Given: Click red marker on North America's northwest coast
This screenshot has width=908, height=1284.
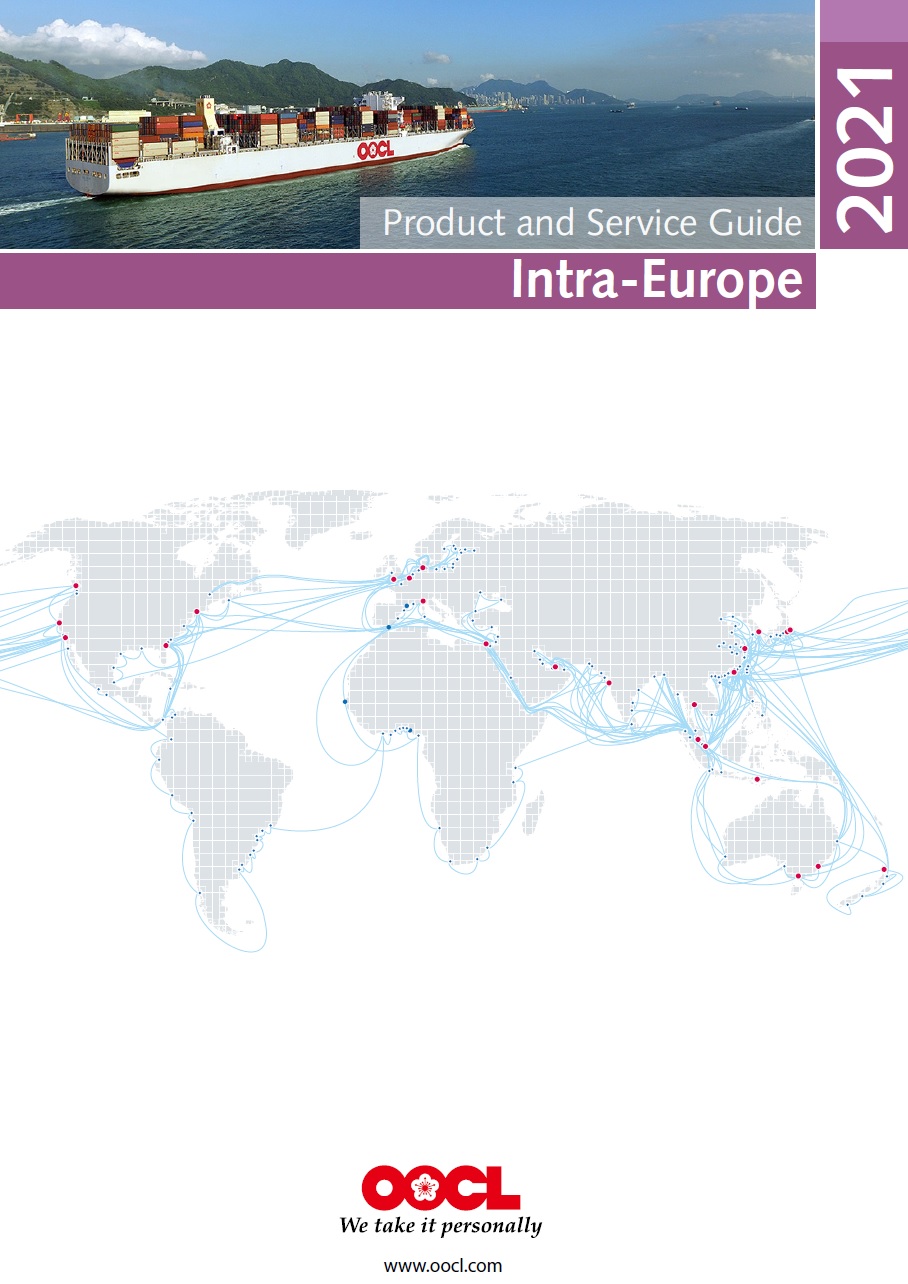Looking at the screenshot, I should pos(76,586).
